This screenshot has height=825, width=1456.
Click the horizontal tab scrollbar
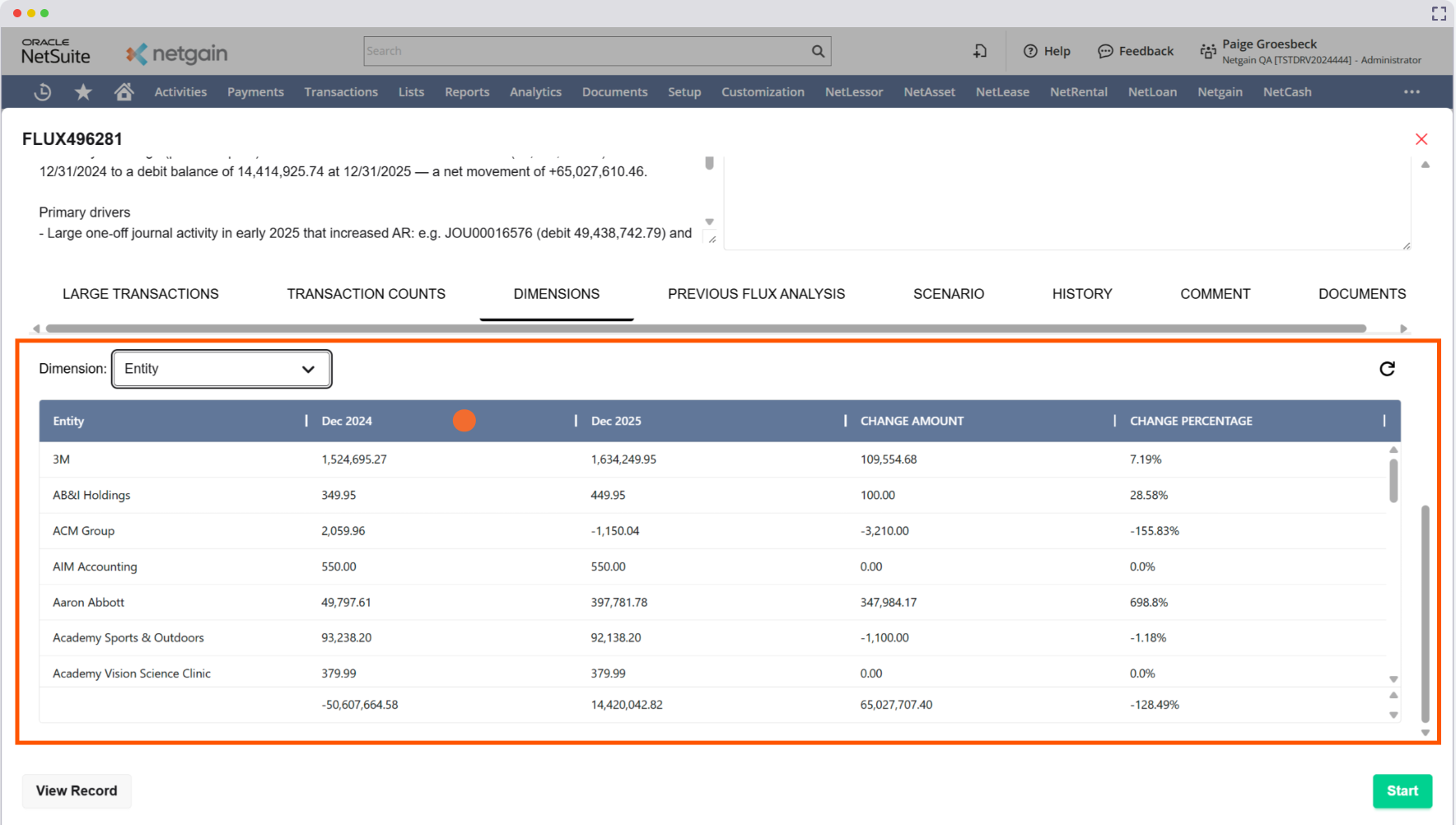pos(705,329)
